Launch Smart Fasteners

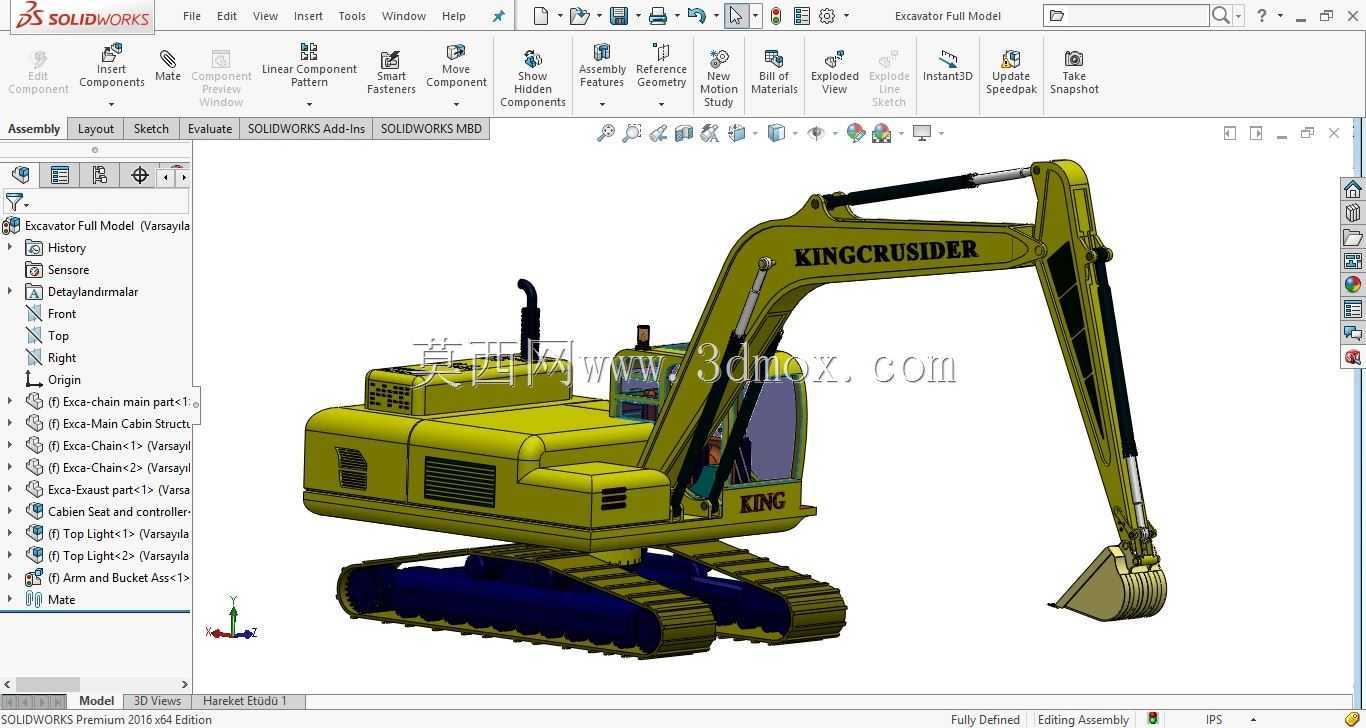point(391,72)
